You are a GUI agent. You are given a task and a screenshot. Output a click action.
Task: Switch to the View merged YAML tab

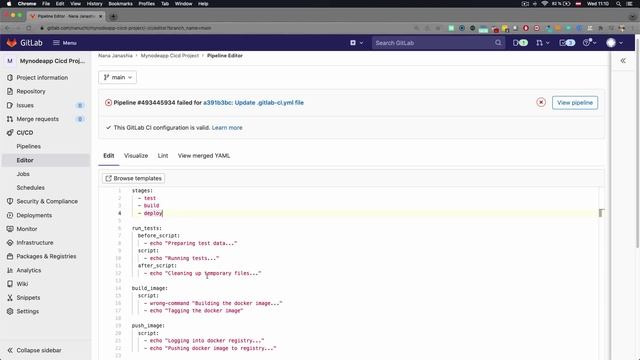(204, 156)
